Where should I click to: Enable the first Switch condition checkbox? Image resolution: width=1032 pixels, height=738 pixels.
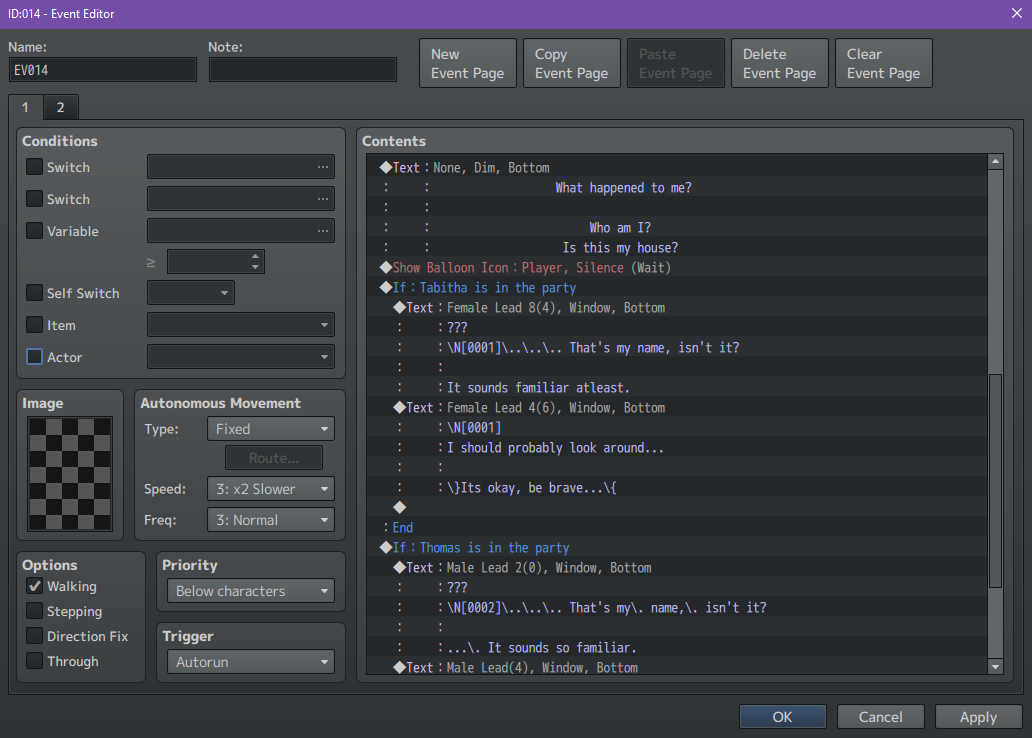[34, 167]
